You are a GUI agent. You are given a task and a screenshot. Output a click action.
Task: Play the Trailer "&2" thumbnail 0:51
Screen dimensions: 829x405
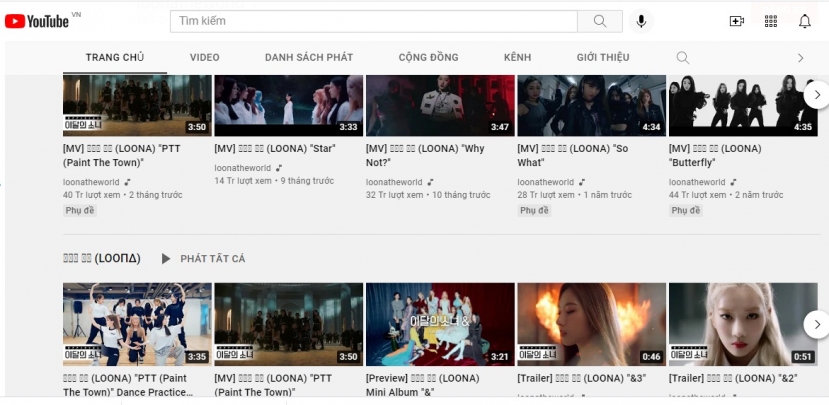743,324
